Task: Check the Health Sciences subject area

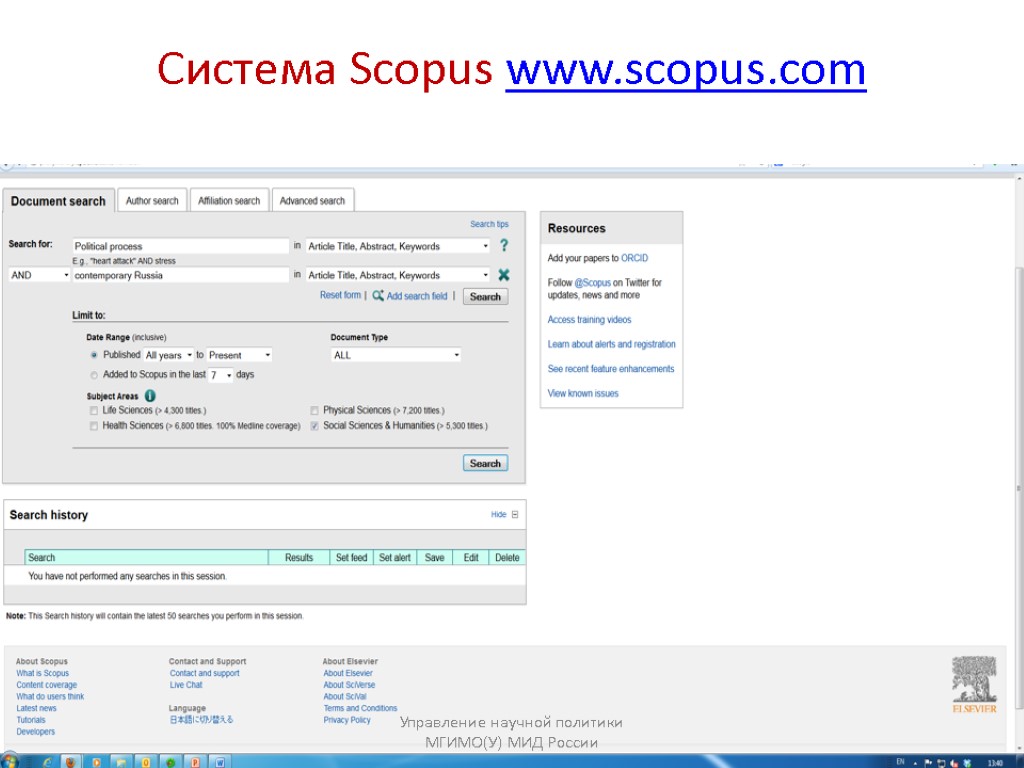Action: point(94,426)
